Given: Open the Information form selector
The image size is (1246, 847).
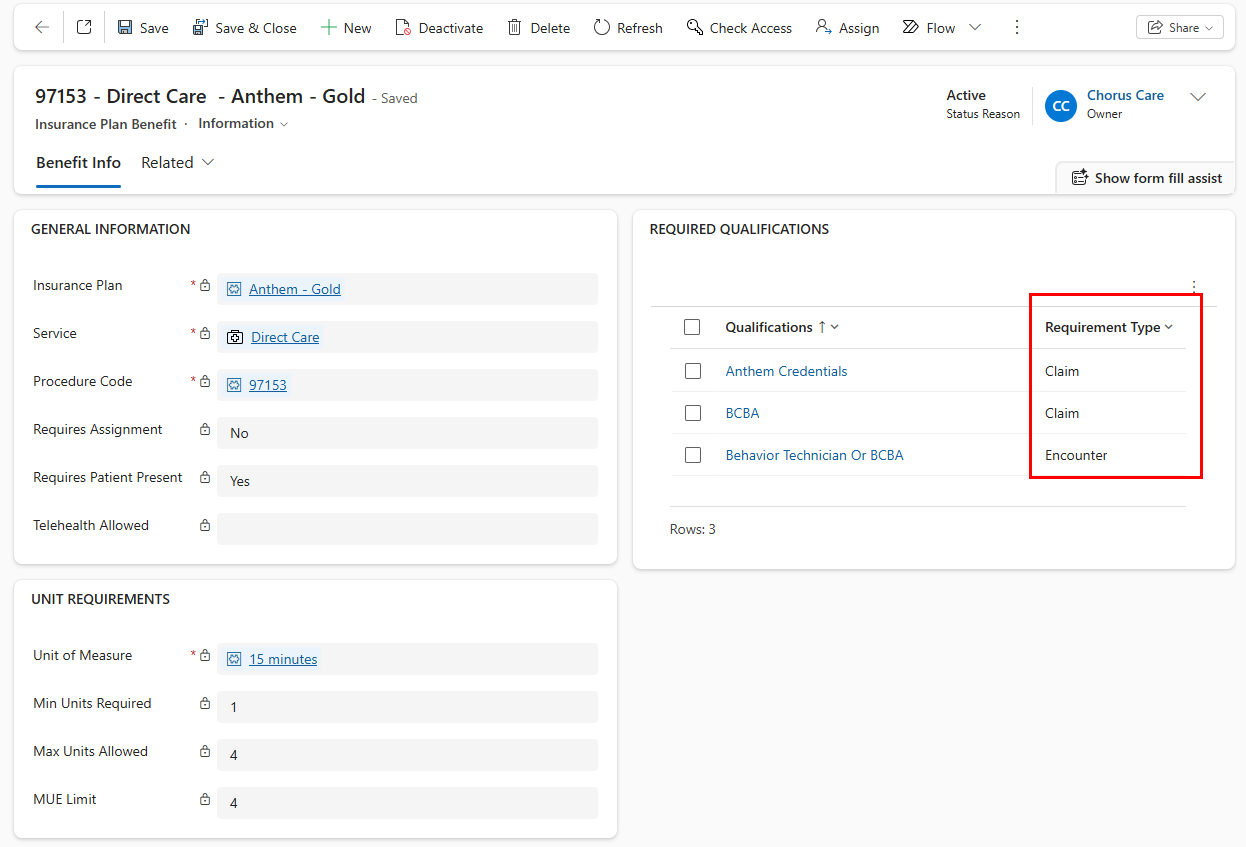Looking at the screenshot, I should coord(243,124).
